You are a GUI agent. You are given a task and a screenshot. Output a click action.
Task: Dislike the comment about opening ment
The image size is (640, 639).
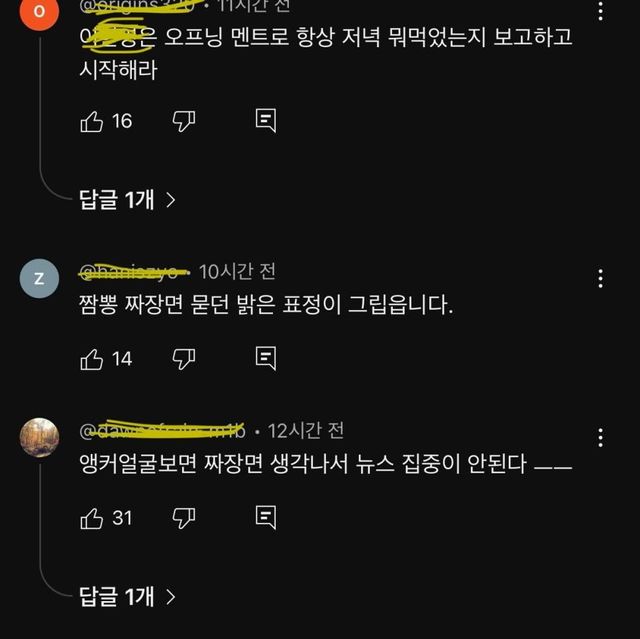(183, 121)
